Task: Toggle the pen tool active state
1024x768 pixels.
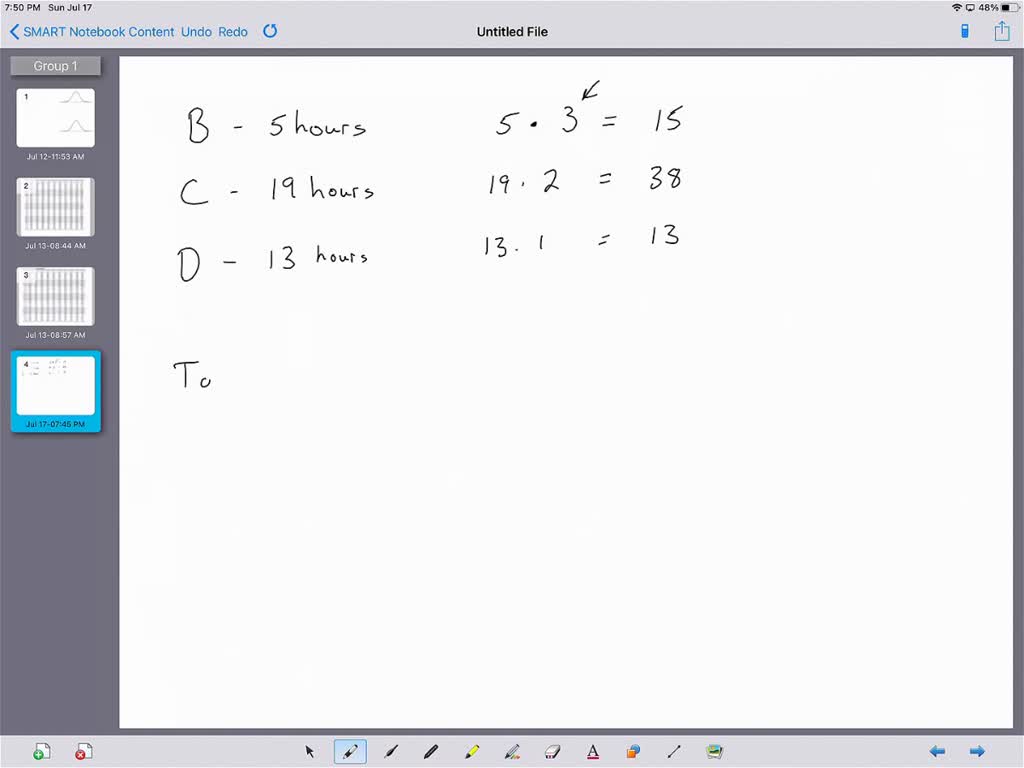Action: [x=350, y=751]
